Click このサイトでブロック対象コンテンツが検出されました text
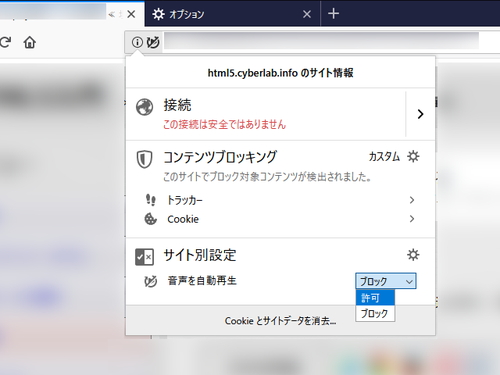The width and height of the screenshot is (500, 375). [x=267, y=177]
